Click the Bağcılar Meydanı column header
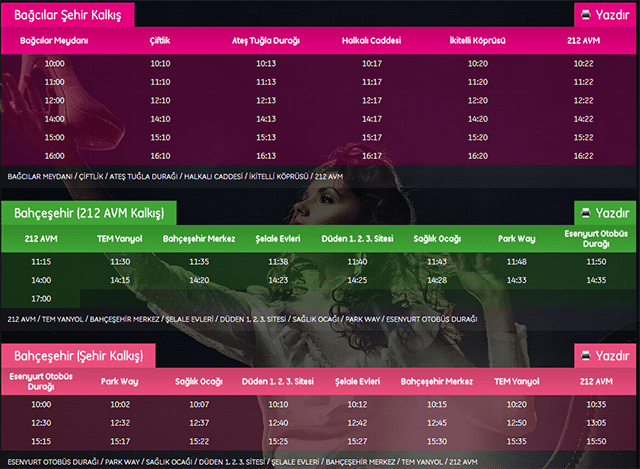This screenshot has width=640, height=469. (54, 41)
